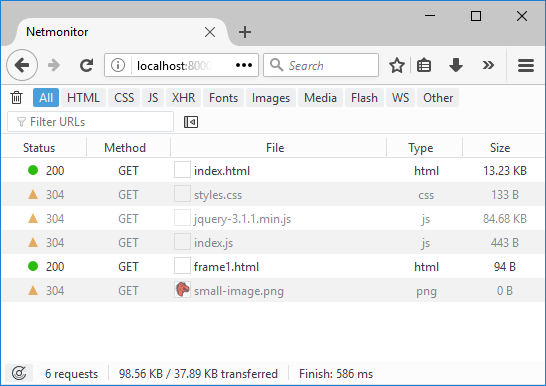546x386 pixels.
Task: Click the 6 requests status text
Action: pyautogui.click(x=71, y=374)
